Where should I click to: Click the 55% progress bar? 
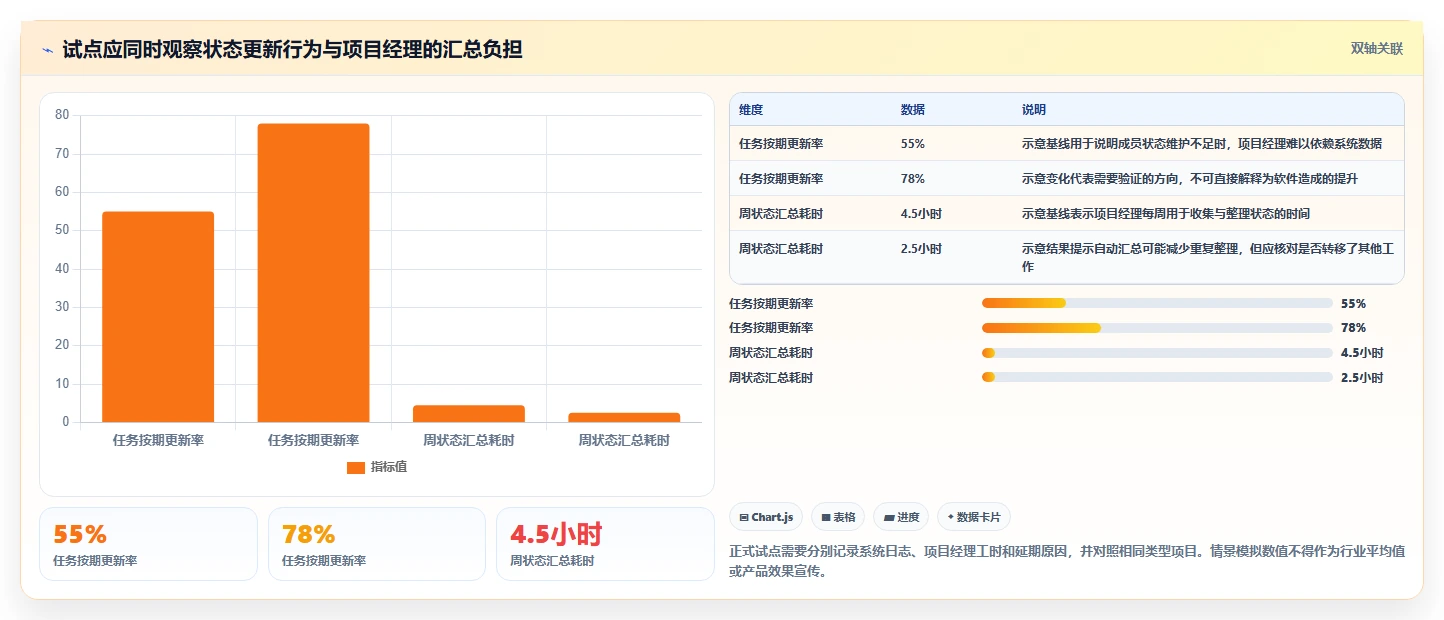pos(1157,303)
